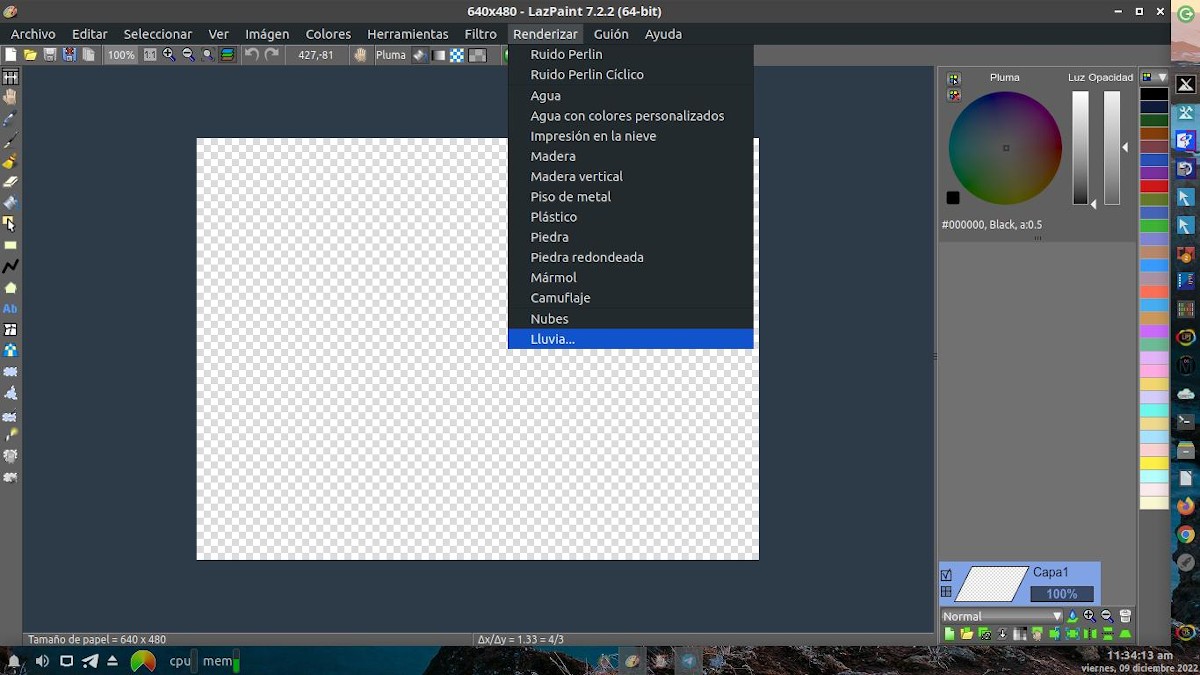Zoom in the layer stack with magnifier plus

click(x=1089, y=616)
